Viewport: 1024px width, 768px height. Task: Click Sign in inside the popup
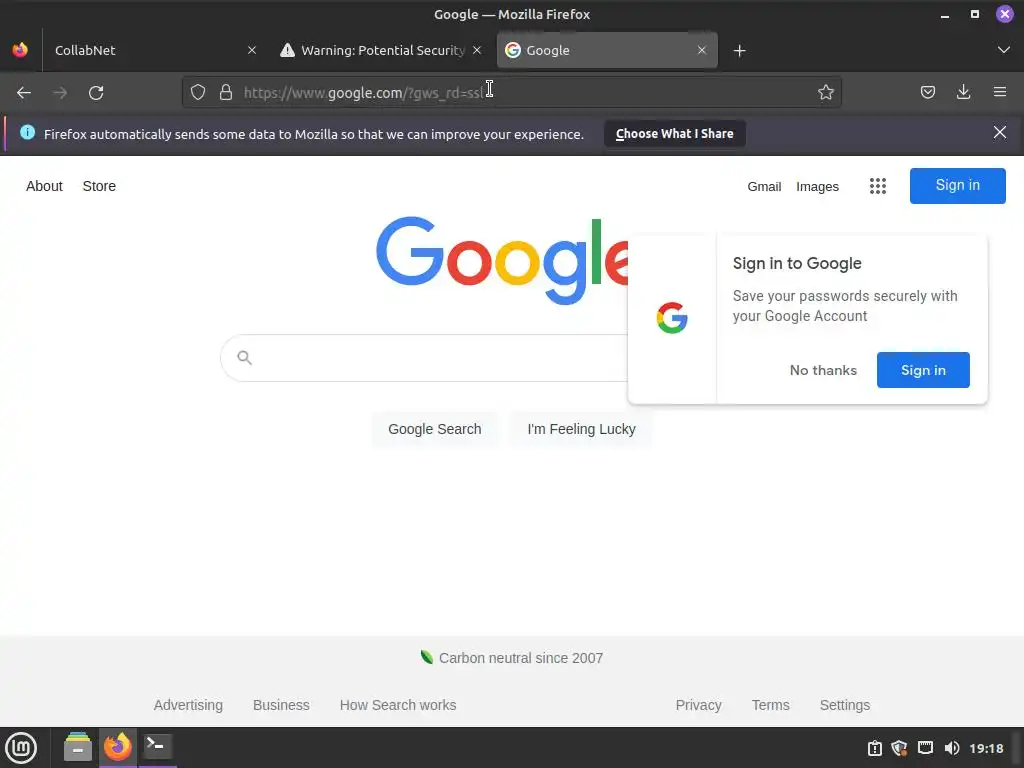[923, 370]
